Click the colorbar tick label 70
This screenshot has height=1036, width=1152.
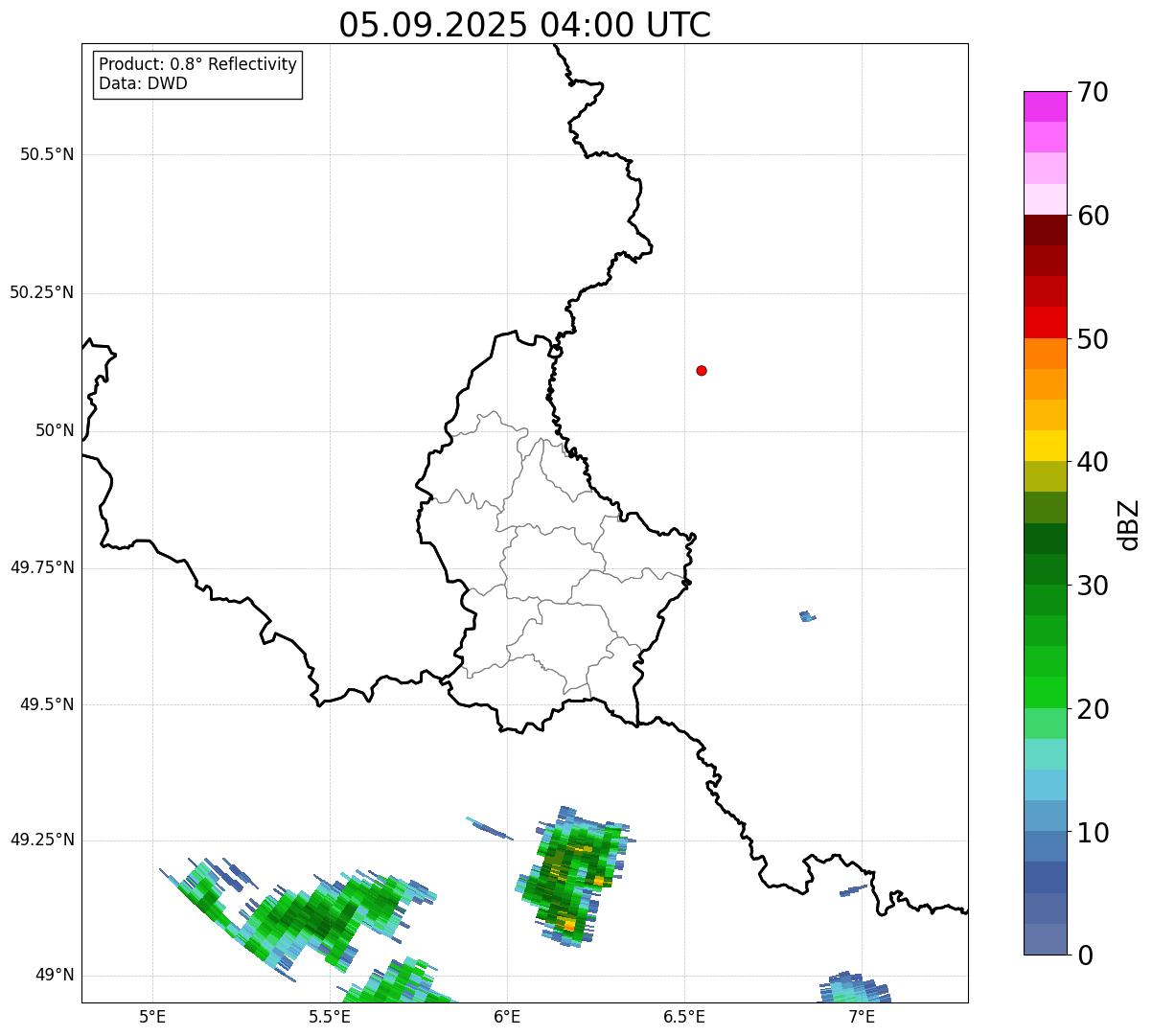click(x=1094, y=92)
